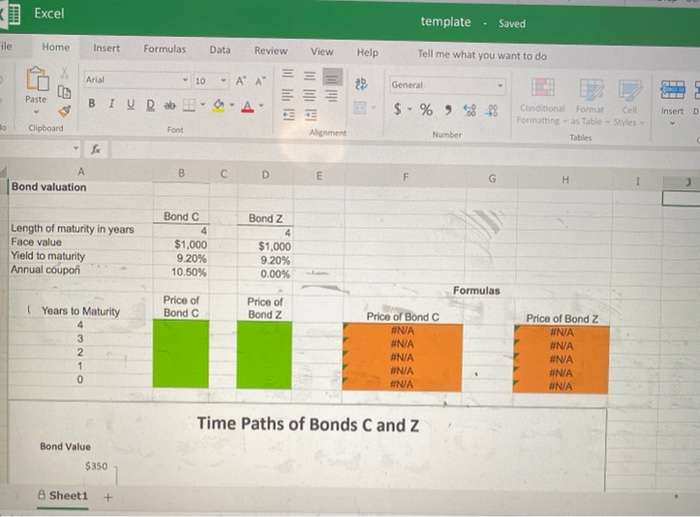Select the Format Painter brush icon
This screenshot has height=517, width=700.
click(65, 110)
